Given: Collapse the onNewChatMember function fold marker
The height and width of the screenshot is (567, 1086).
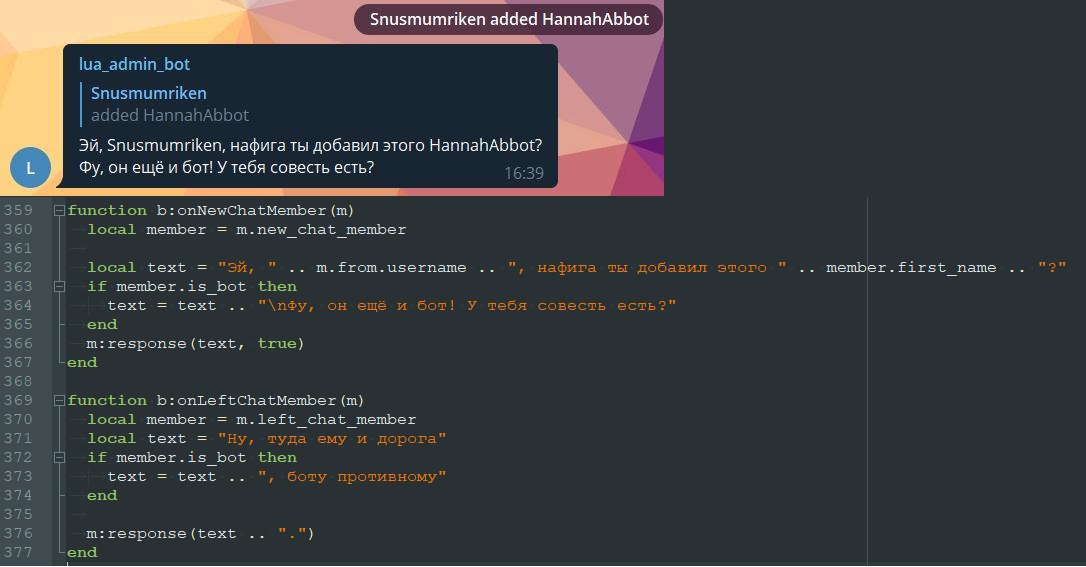Looking at the screenshot, I should [x=60, y=210].
